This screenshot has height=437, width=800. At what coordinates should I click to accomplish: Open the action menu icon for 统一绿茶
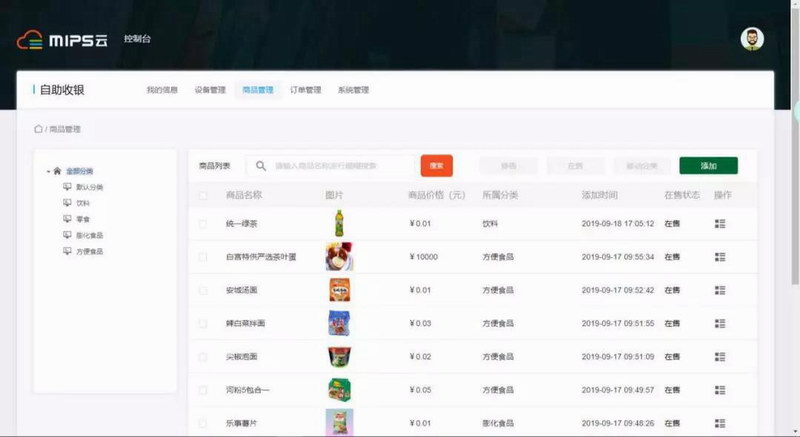tap(720, 224)
